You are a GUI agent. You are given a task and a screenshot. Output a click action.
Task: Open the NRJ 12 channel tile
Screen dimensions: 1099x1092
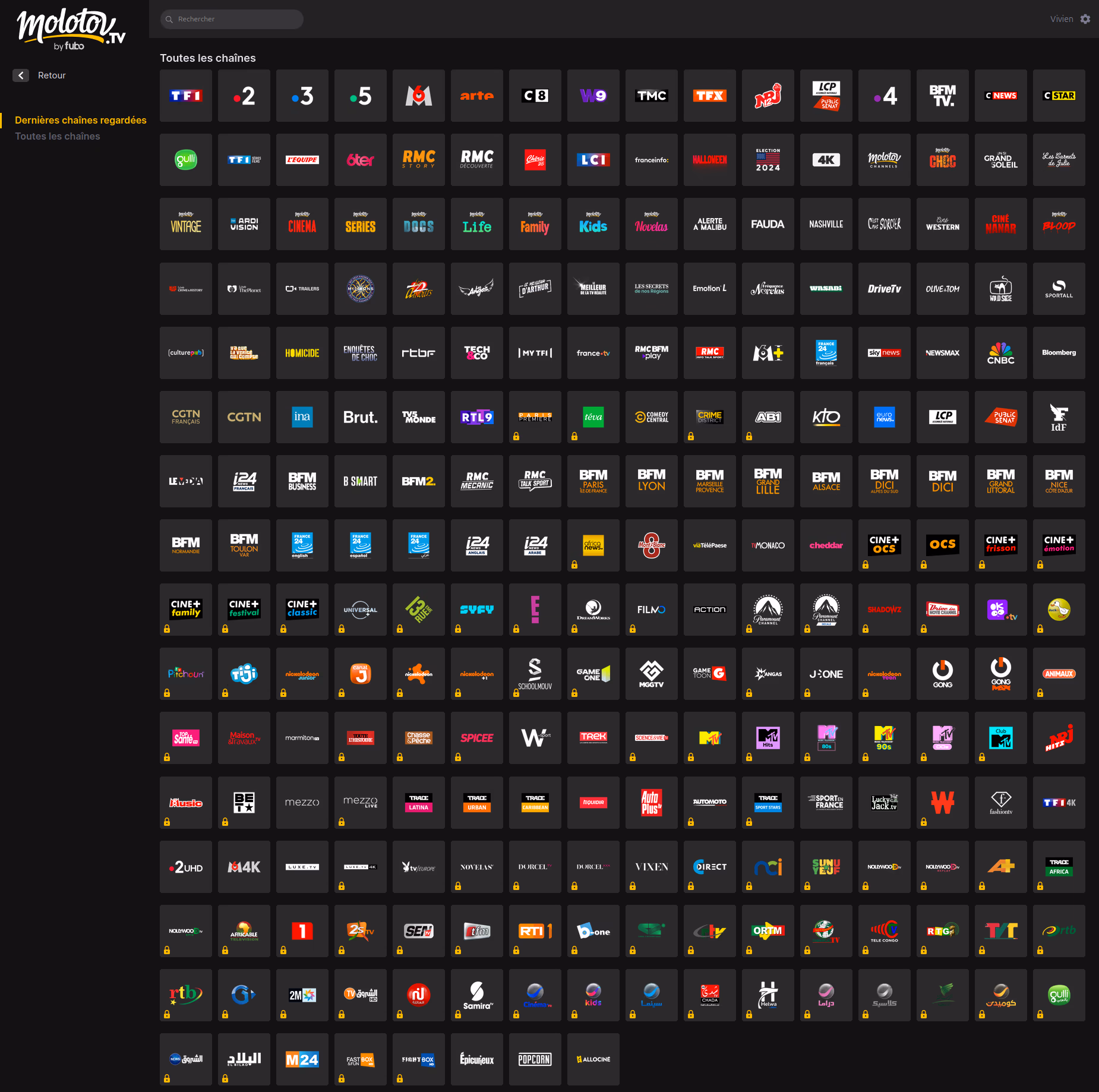tap(768, 96)
